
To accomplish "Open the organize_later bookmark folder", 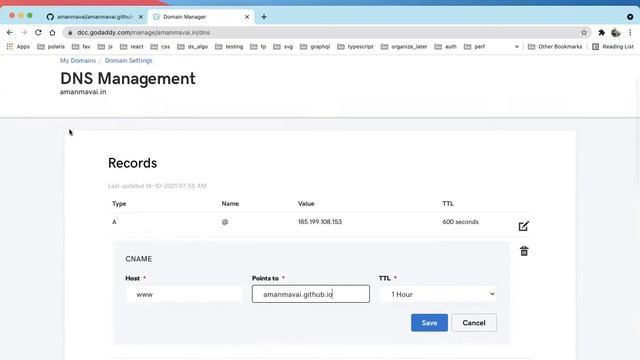I will tap(404, 47).
